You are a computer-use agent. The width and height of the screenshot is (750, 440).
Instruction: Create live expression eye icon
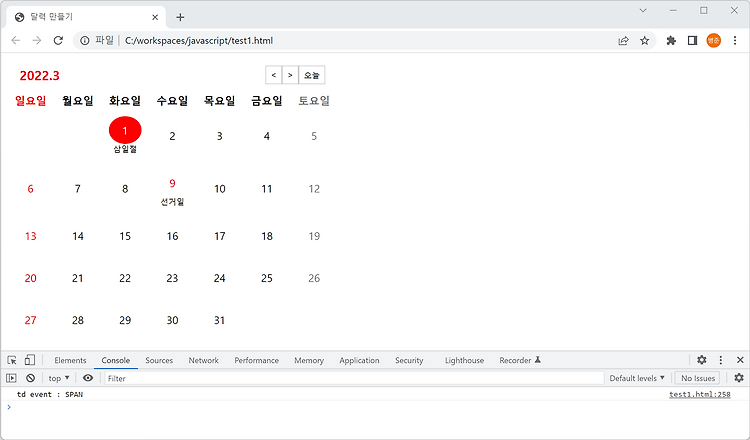pyautogui.click(x=88, y=378)
